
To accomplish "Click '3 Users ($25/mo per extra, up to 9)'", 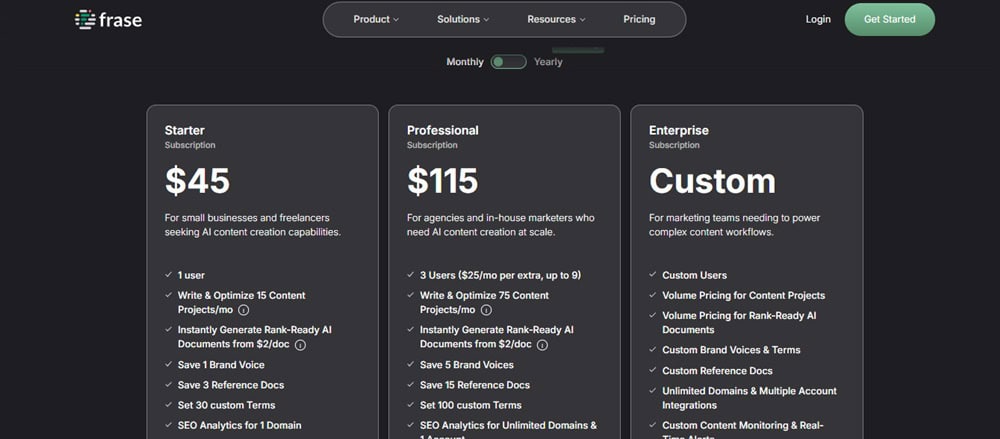I will tap(500, 275).
